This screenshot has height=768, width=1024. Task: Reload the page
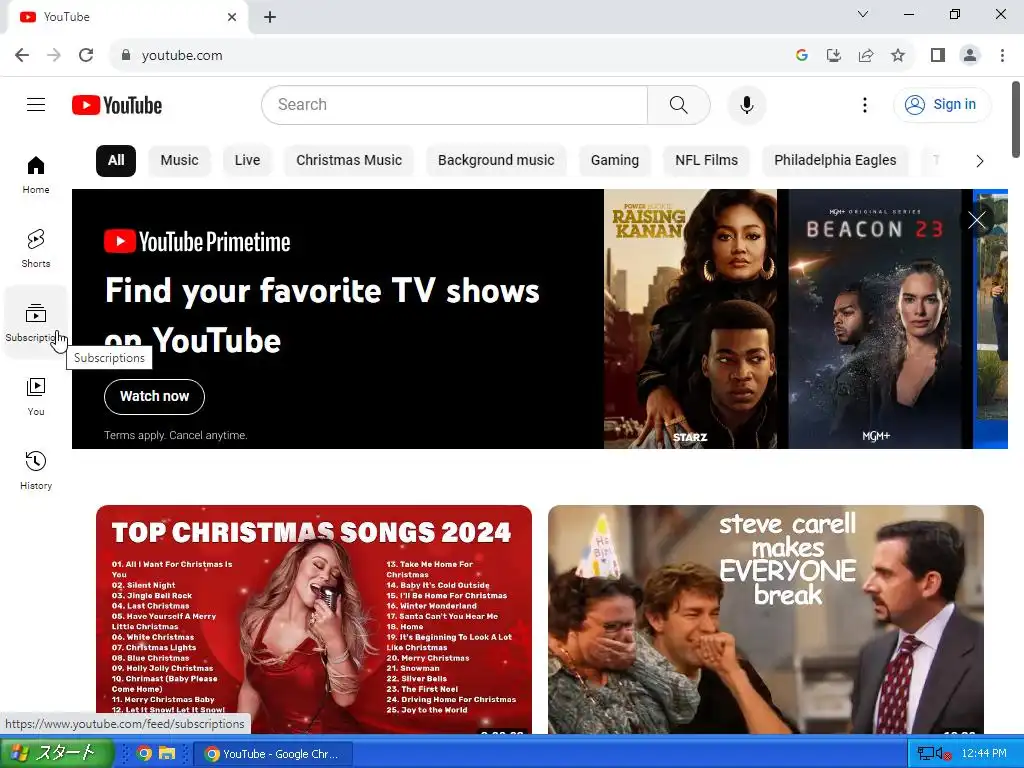tap(86, 55)
